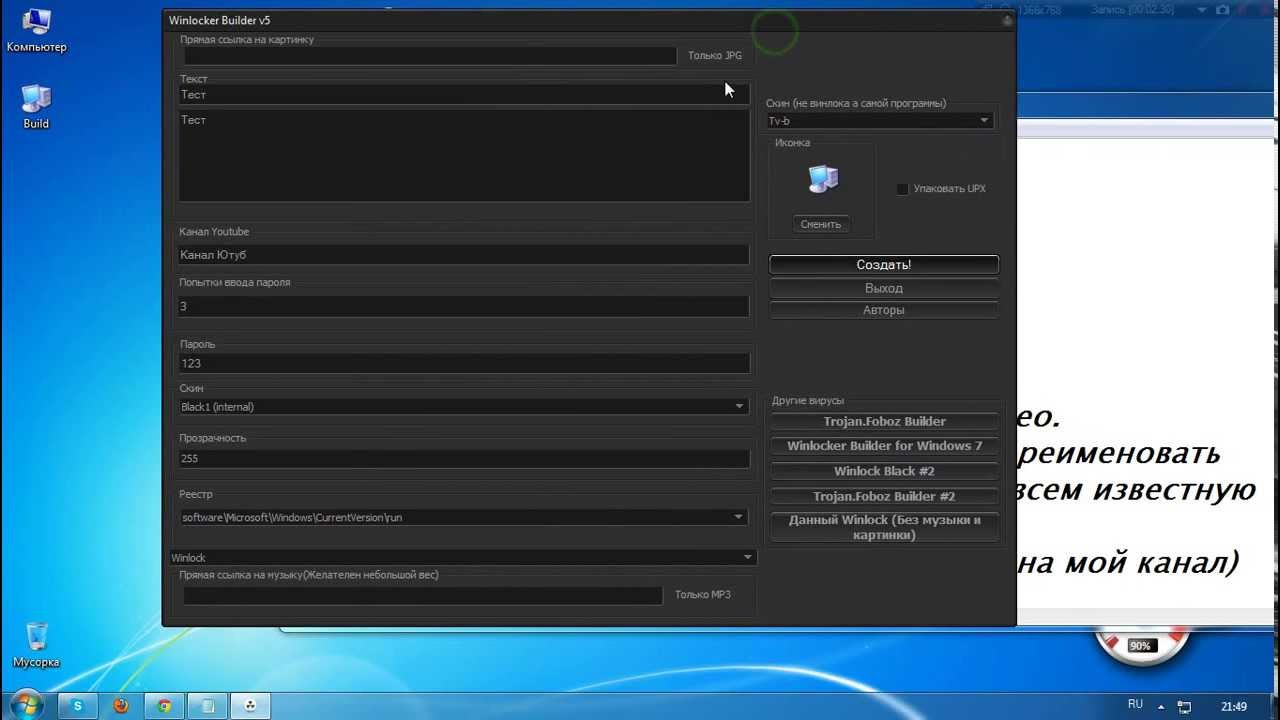The width and height of the screenshot is (1280, 720).
Task: Click the 21:49 taskbar clock
Action: point(1234,706)
